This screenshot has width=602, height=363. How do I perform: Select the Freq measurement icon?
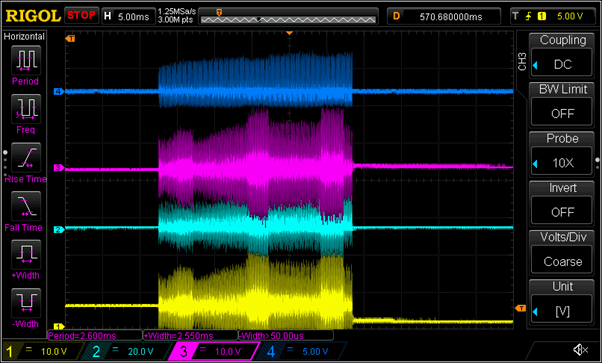25,109
